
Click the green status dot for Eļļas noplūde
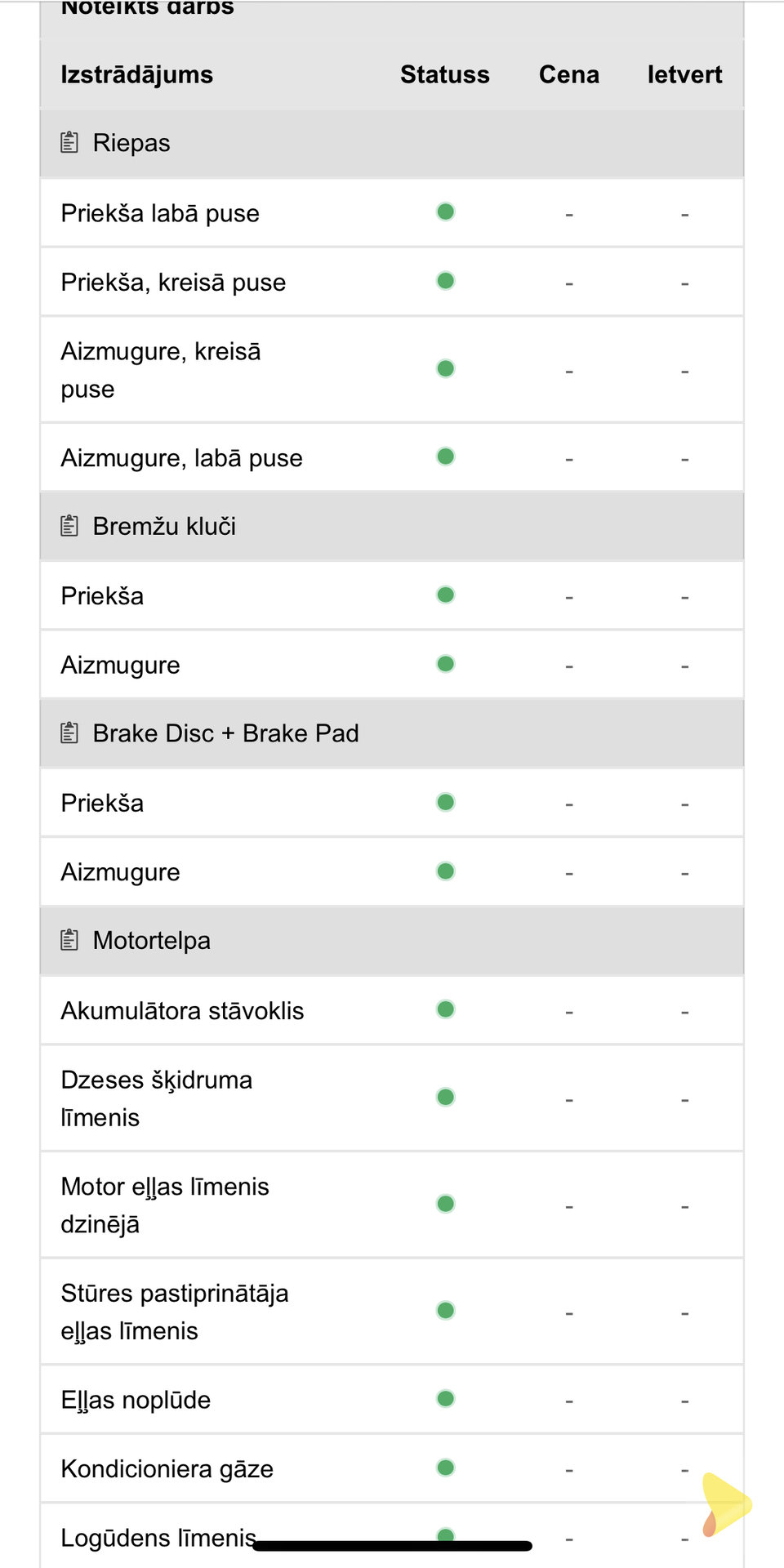click(x=445, y=1399)
